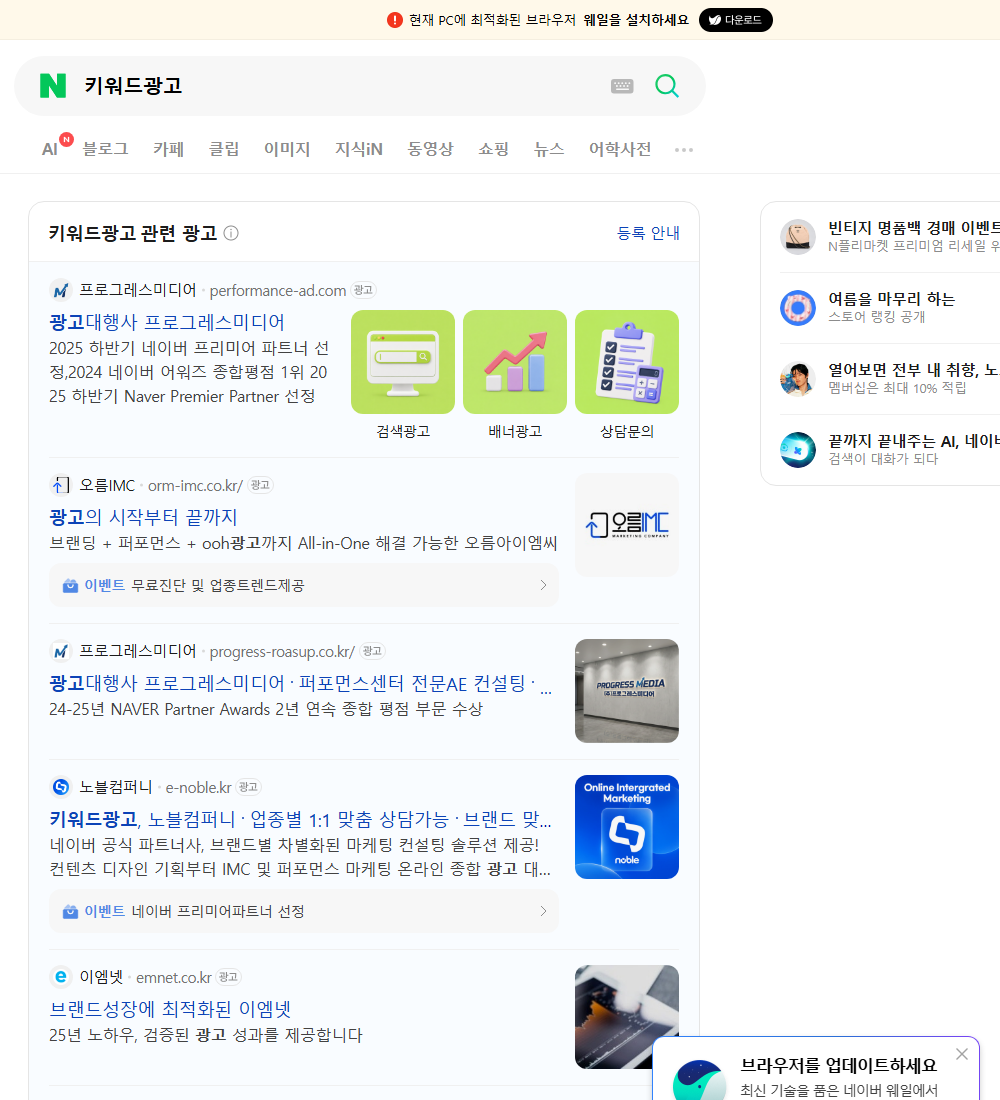Switch to the 지식iN tab
The width and height of the screenshot is (1000, 1100).
click(x=359, y=149)
